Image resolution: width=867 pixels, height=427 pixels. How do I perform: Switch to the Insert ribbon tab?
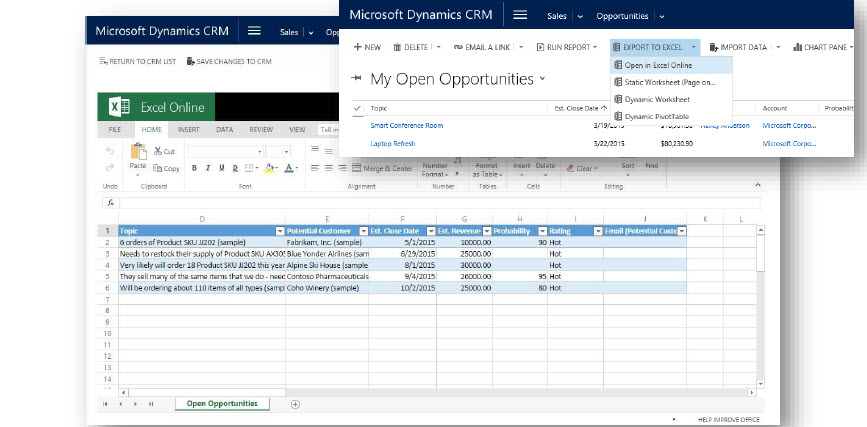(188, 129)
